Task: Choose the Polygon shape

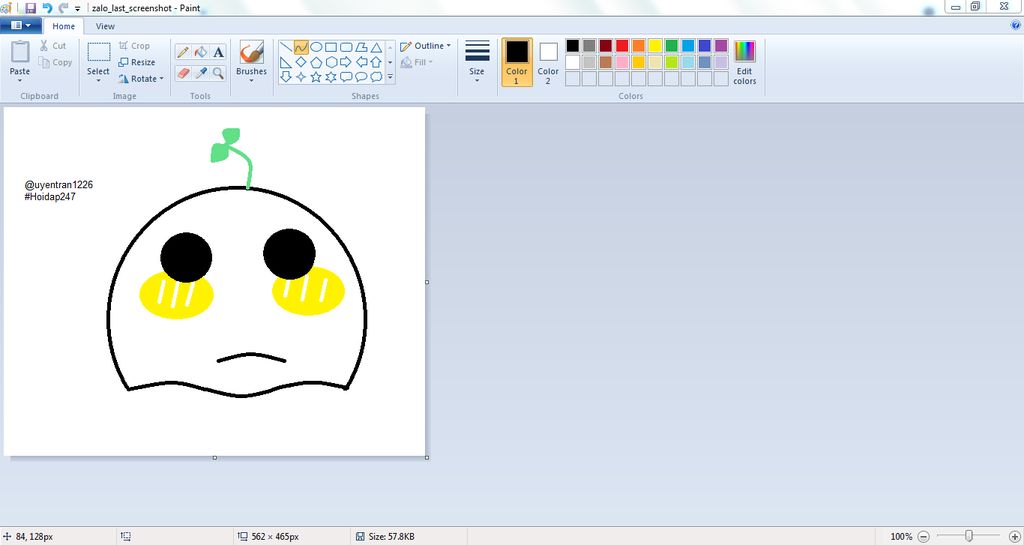Action: [361, 48]
